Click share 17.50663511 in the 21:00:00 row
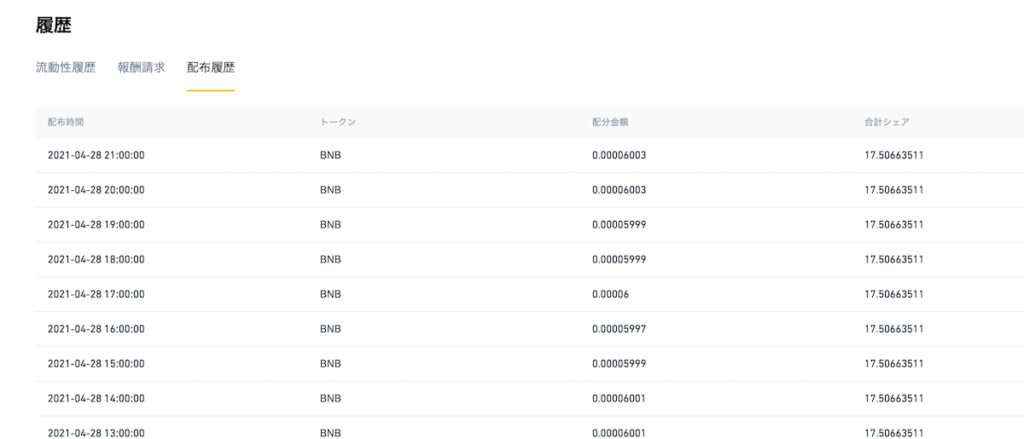1024x439 pixels. point(893,155)
